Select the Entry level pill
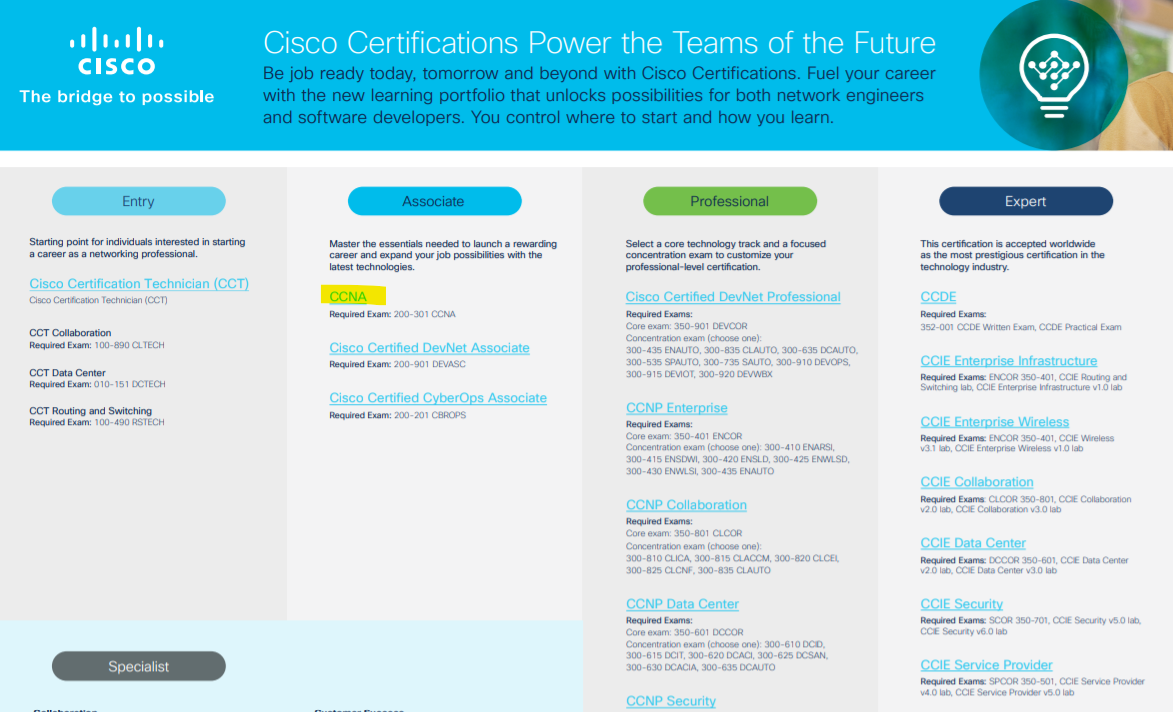The height and width of the screenshot is (712, 1173). click(138, 201)
